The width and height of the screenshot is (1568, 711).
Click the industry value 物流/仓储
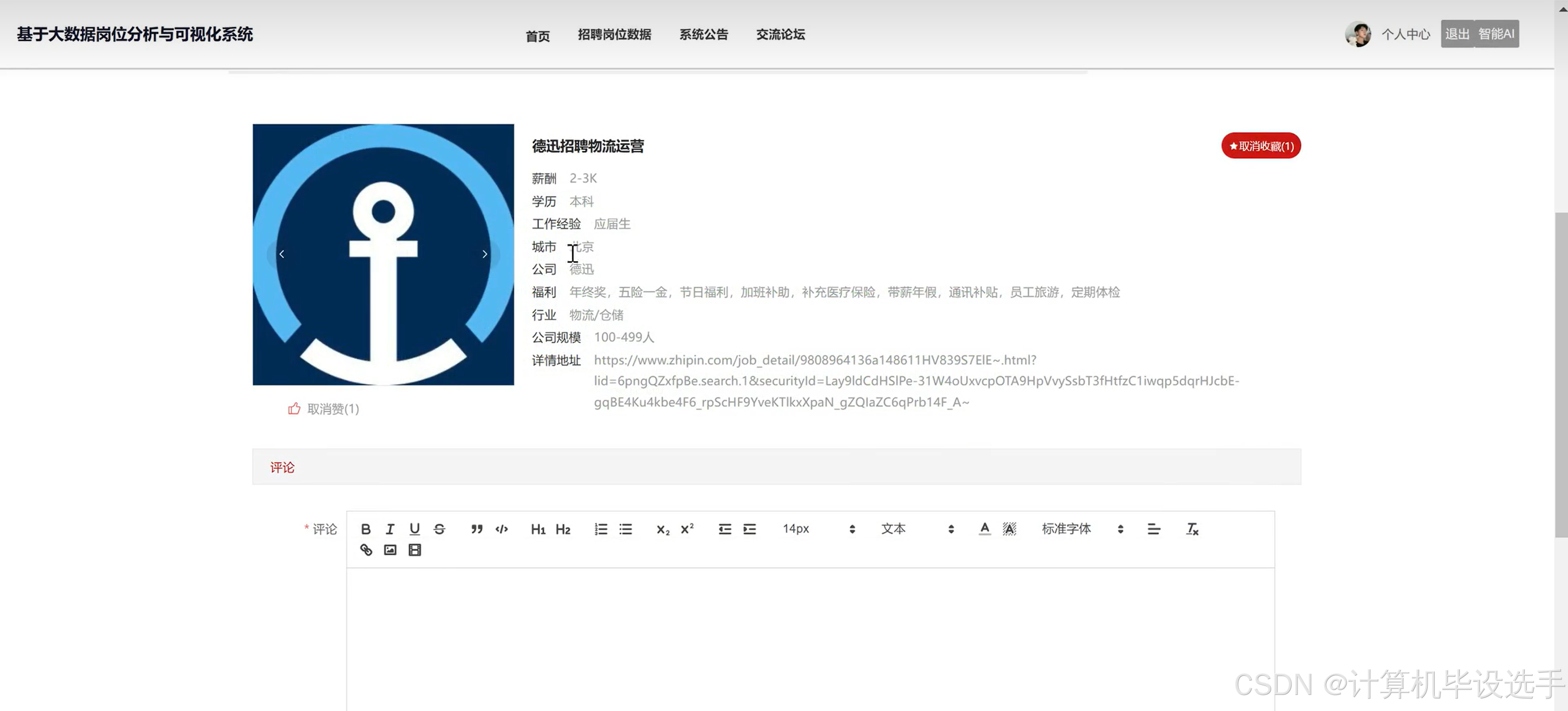tap(596, 315)
